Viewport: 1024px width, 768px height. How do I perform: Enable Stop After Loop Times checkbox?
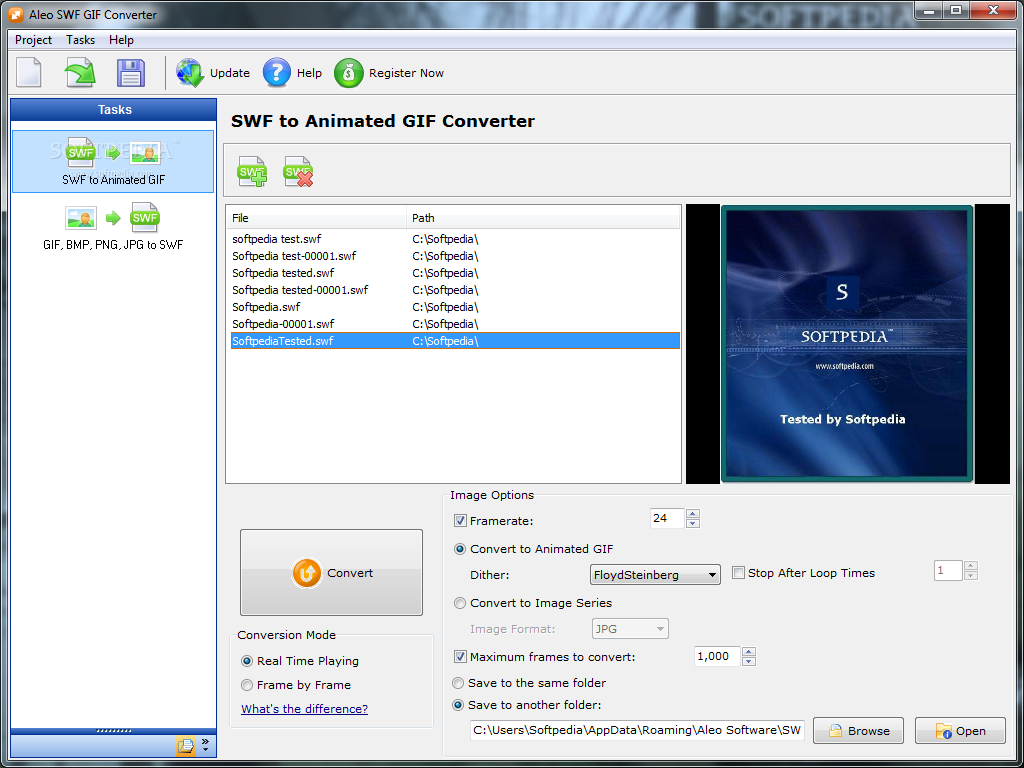coord(738,573)
